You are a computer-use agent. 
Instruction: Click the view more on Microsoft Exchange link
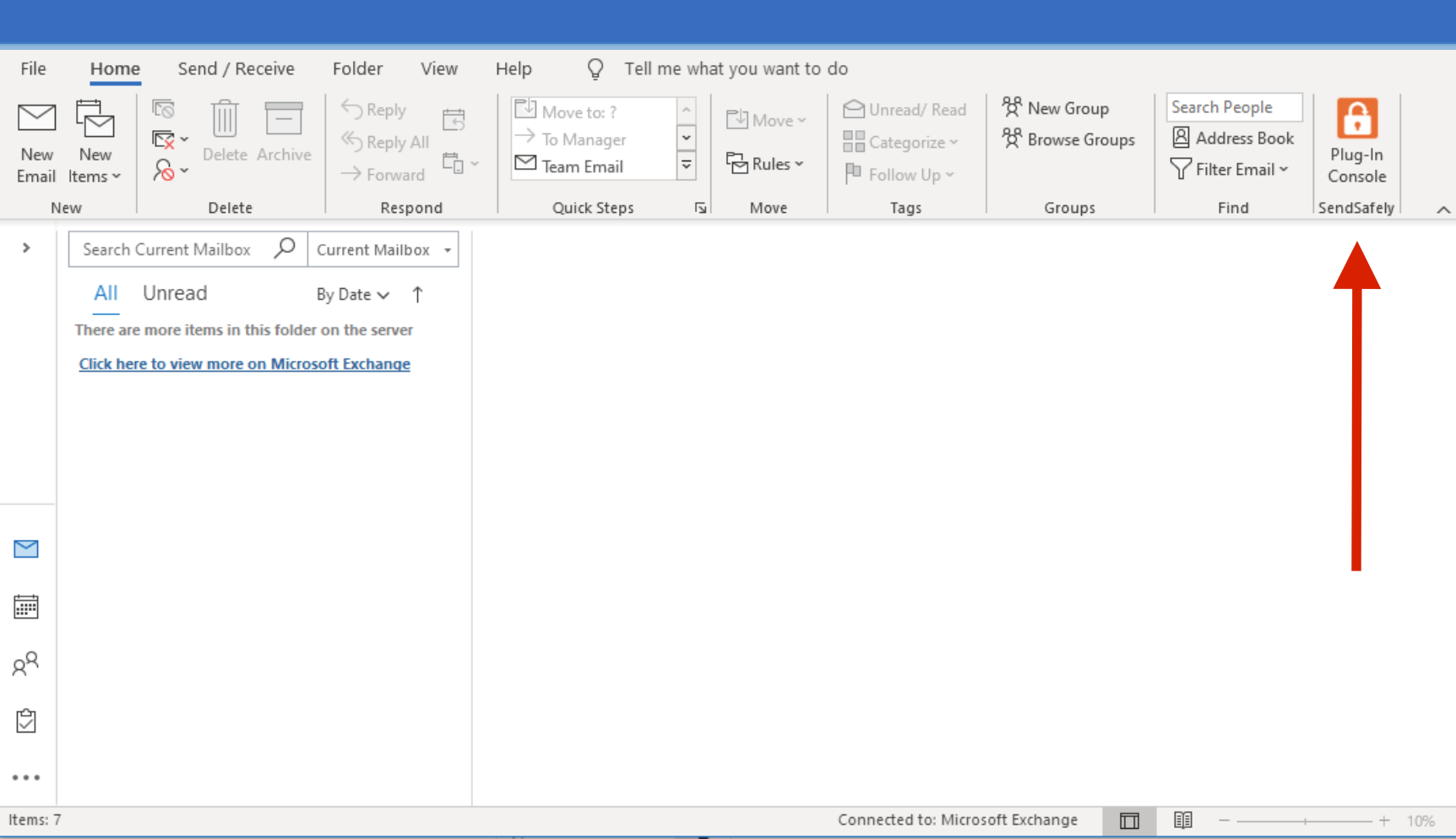coord(244,363)
